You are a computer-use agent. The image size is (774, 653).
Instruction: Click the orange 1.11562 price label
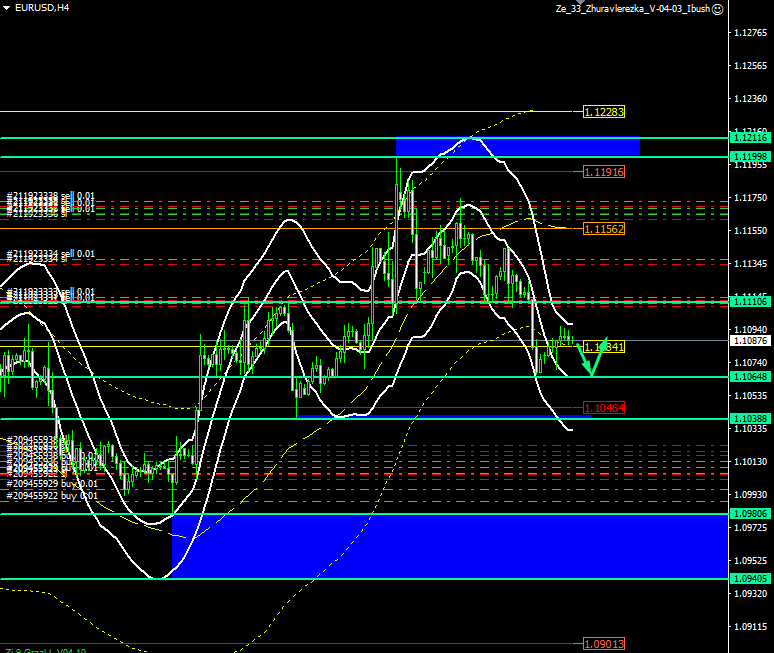click(603, 229)
